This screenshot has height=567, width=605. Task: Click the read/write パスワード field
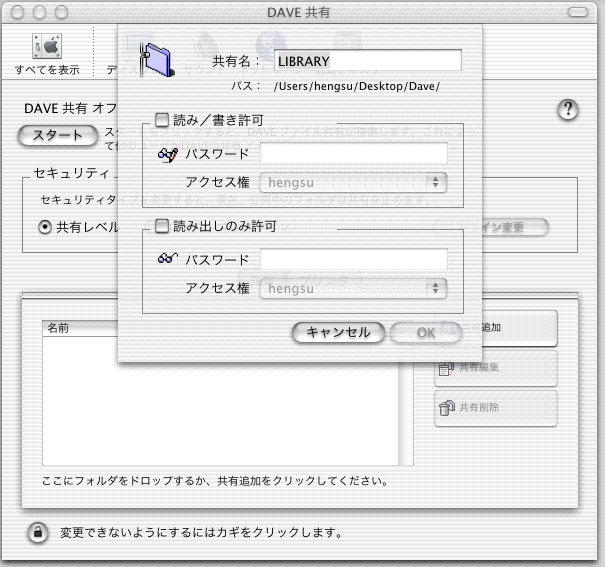(x=354, y=153)
